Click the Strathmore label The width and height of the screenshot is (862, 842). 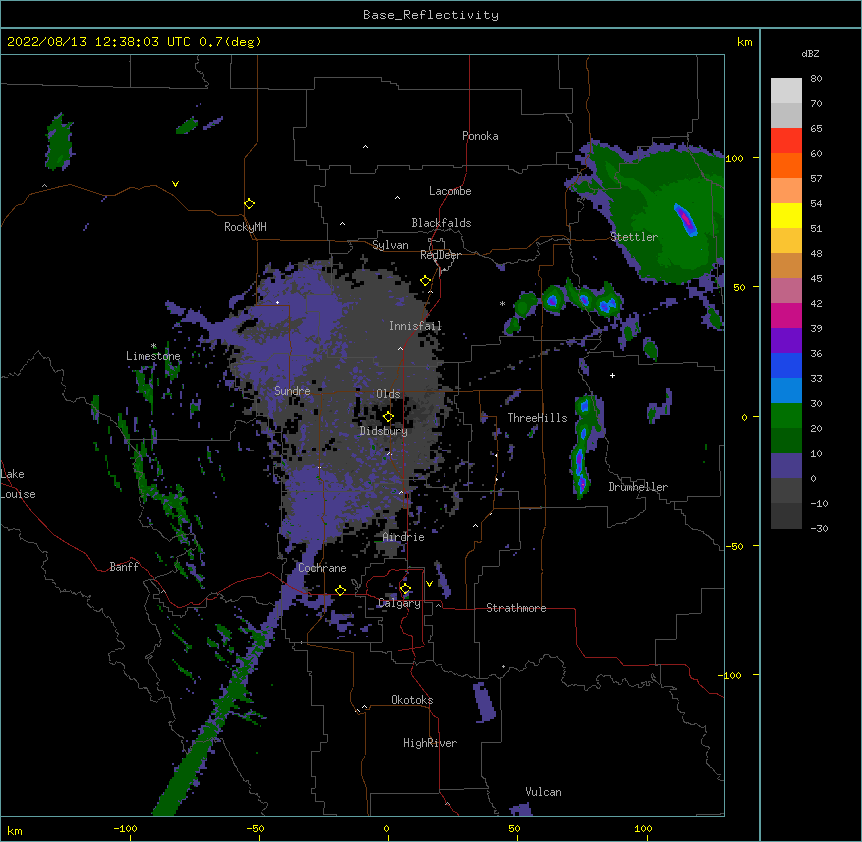[x=516, y=608]
